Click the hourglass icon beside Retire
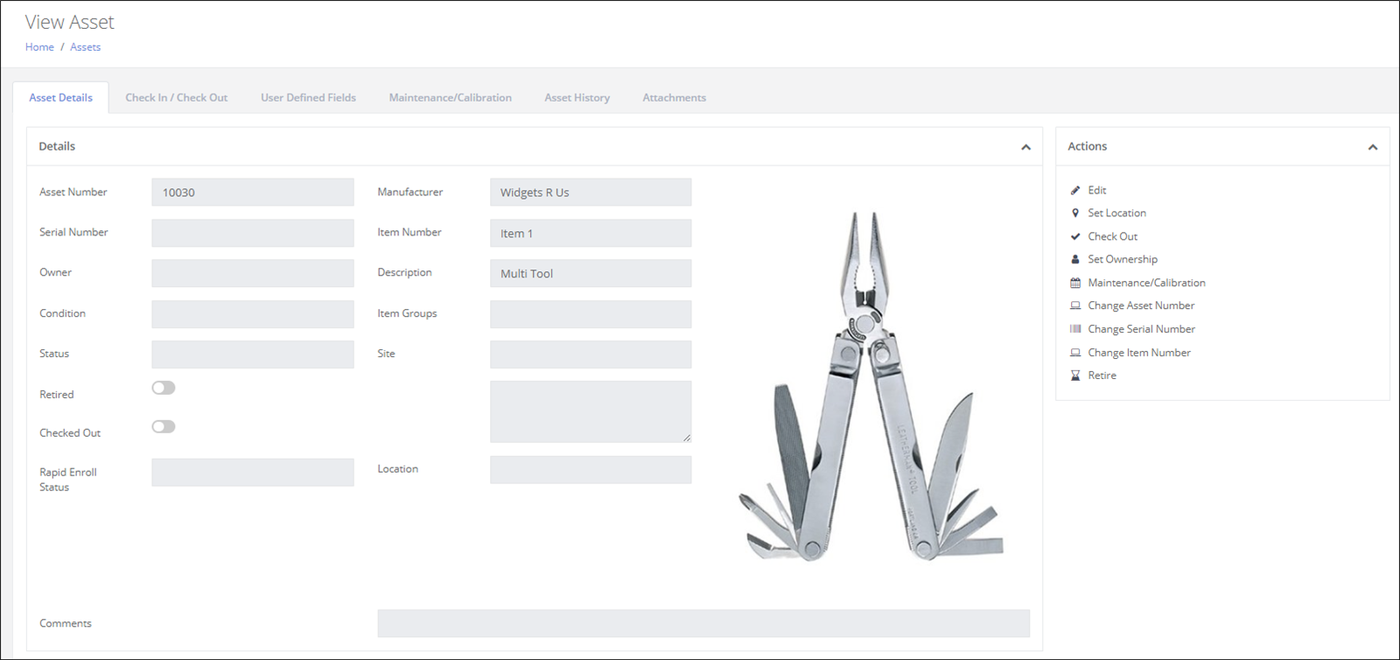The image size is (1400, 660). pos(1075,376)
